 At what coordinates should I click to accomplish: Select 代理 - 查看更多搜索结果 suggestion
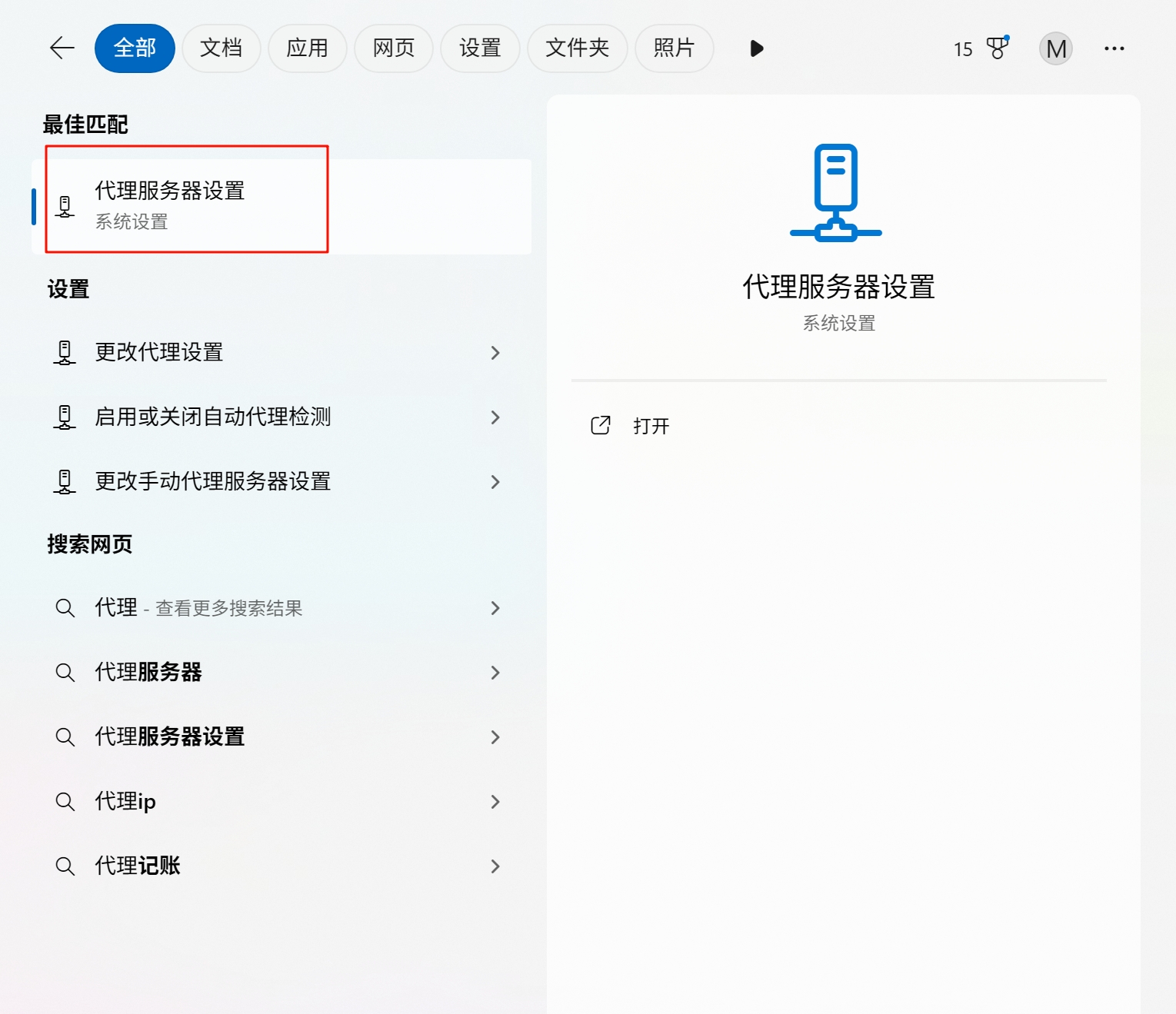tap(198, 608)
